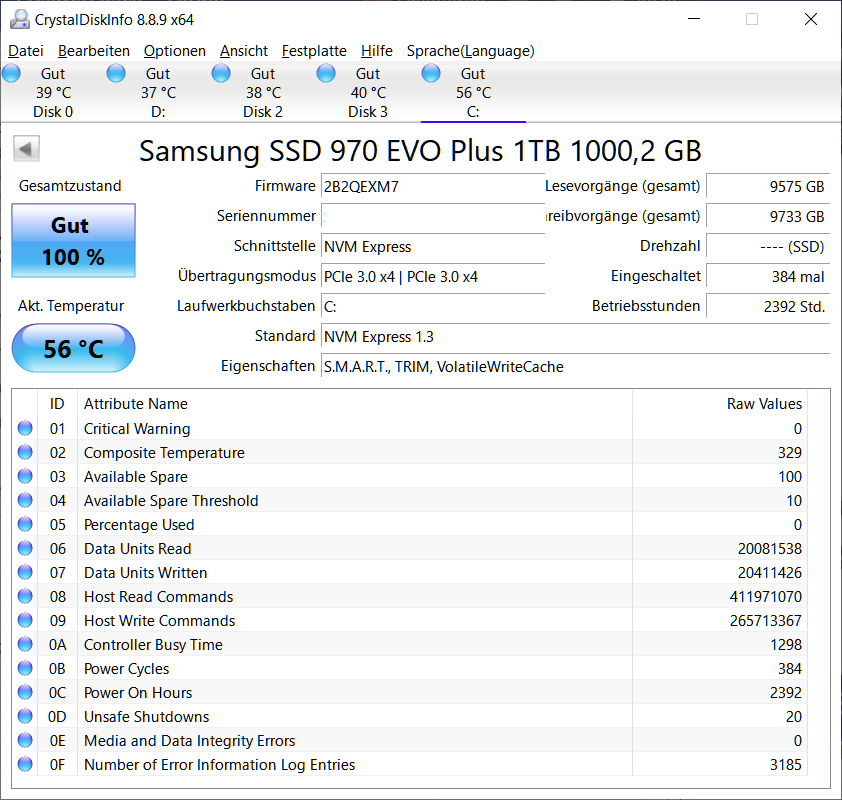Click status orb for Power Cycles row
The height and width of the screenshot is (800, 842).
[25, 668]
